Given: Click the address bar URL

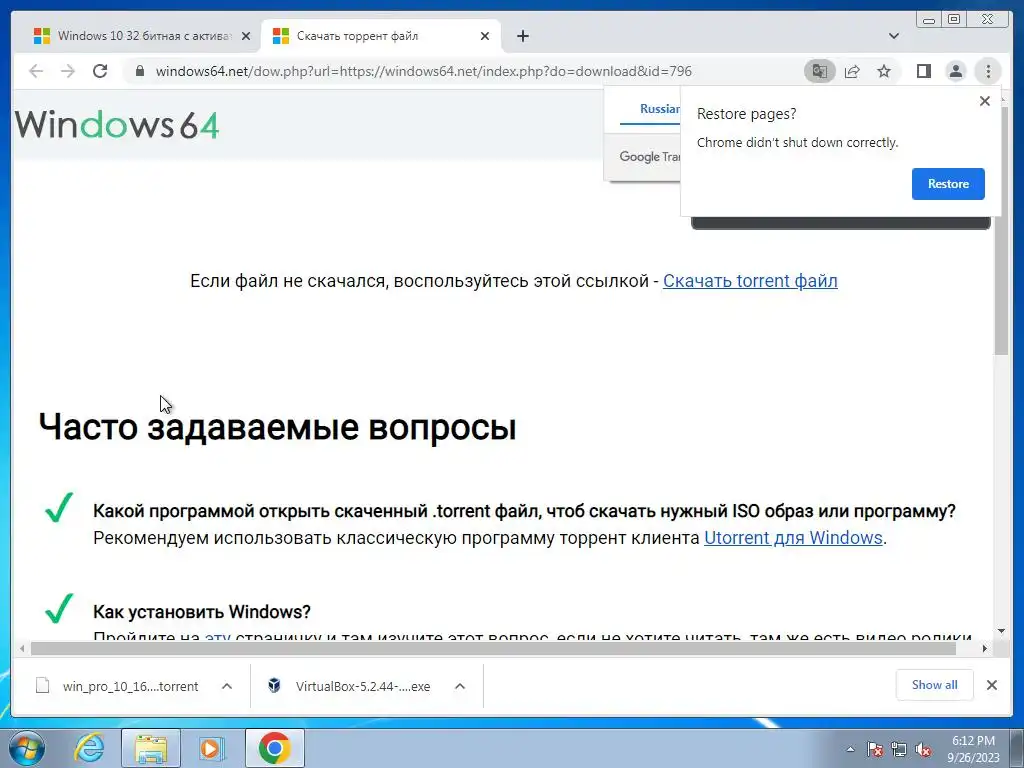Looking at the screenshot, I should 423,71.
